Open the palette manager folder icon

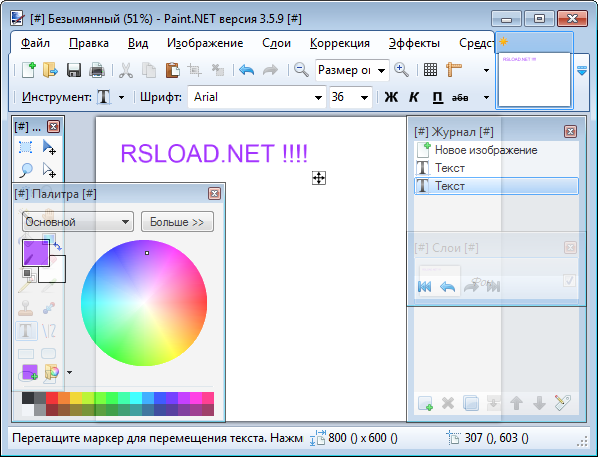(51, 372)
